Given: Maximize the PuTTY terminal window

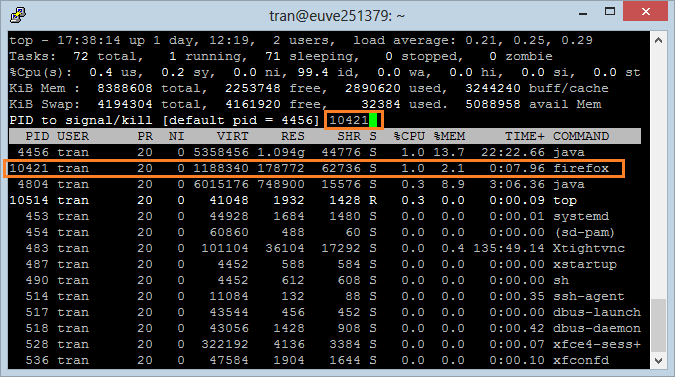Looking at the screenshot, I should (x=610, y=12).
